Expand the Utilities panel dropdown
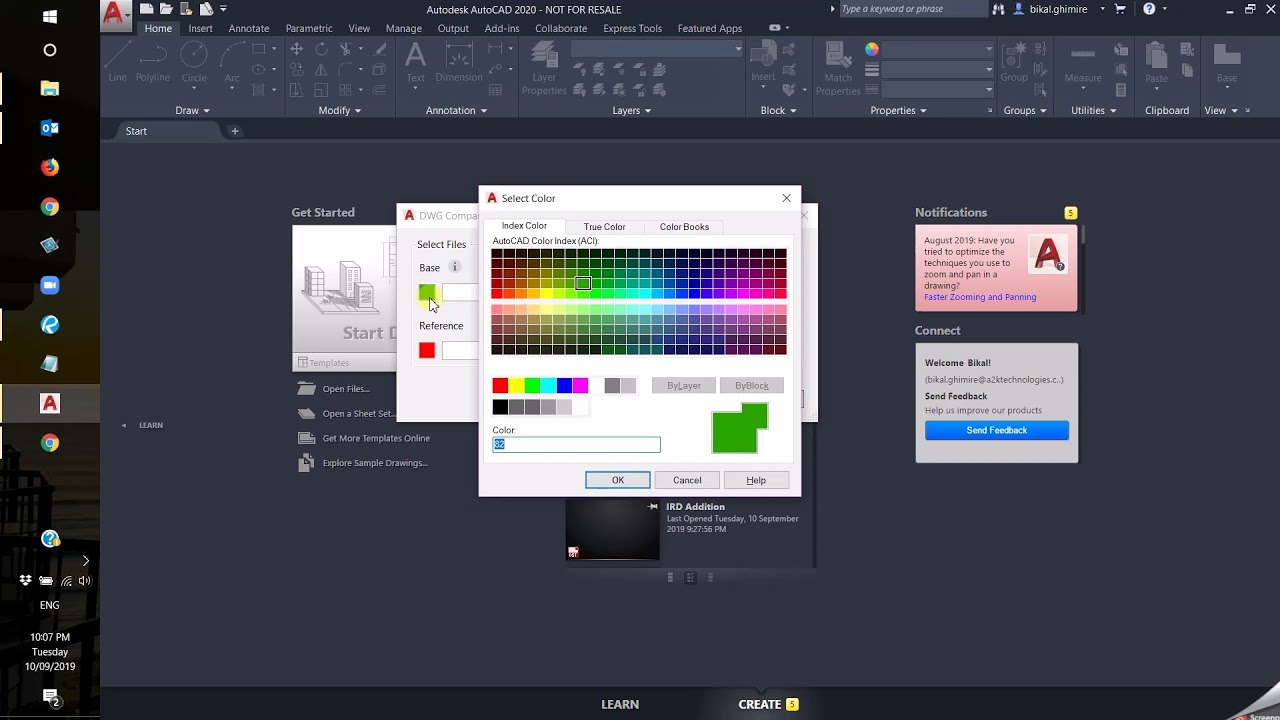 click(1093, 111)
